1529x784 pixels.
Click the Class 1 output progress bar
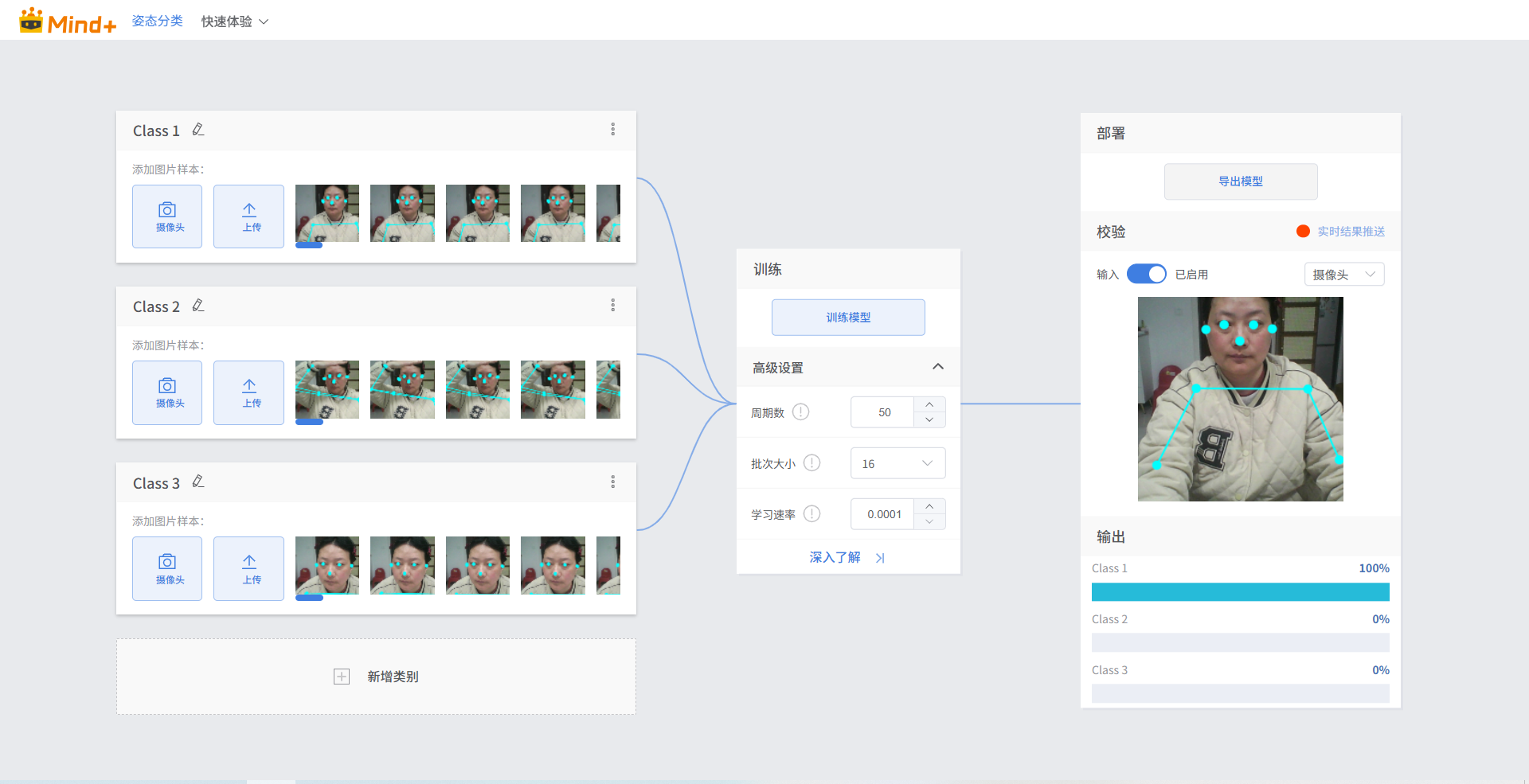coord(1240,592)
